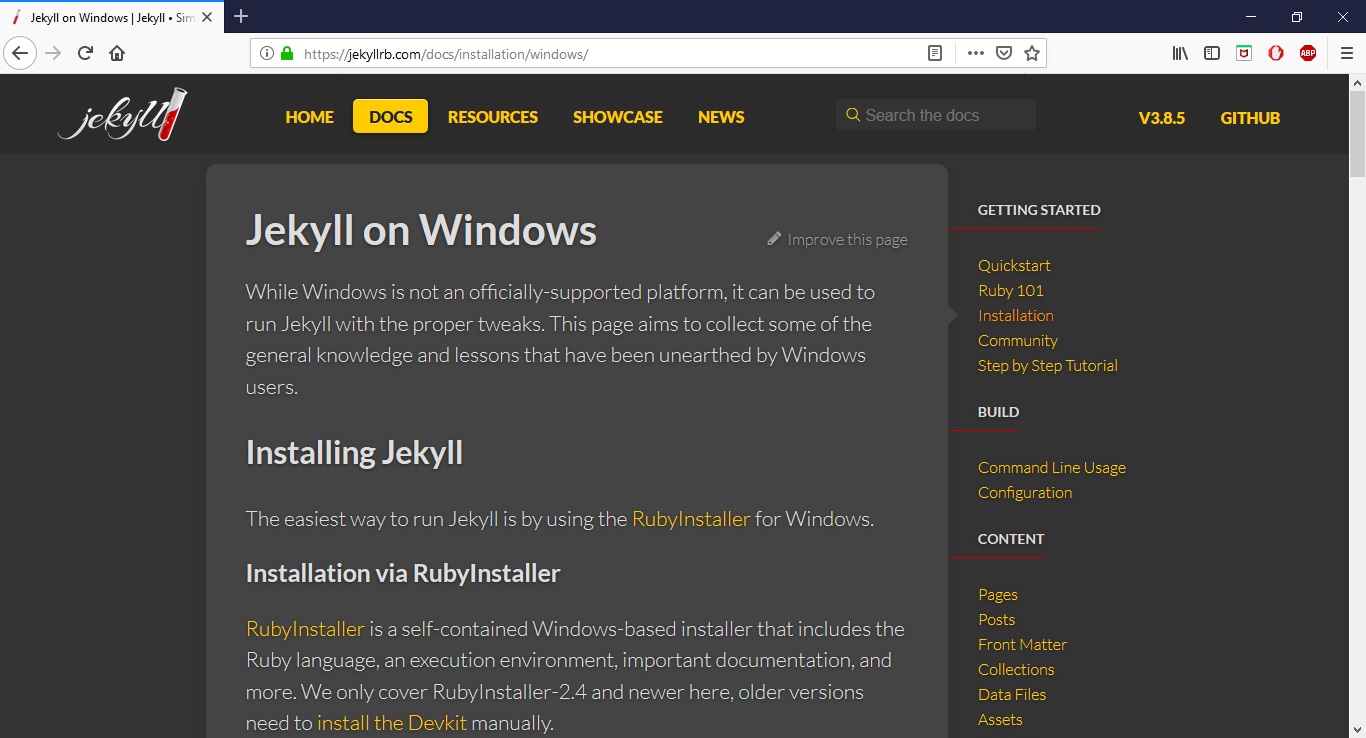
Task: Save page to Pocket icon
Action: pos(1004,54)
